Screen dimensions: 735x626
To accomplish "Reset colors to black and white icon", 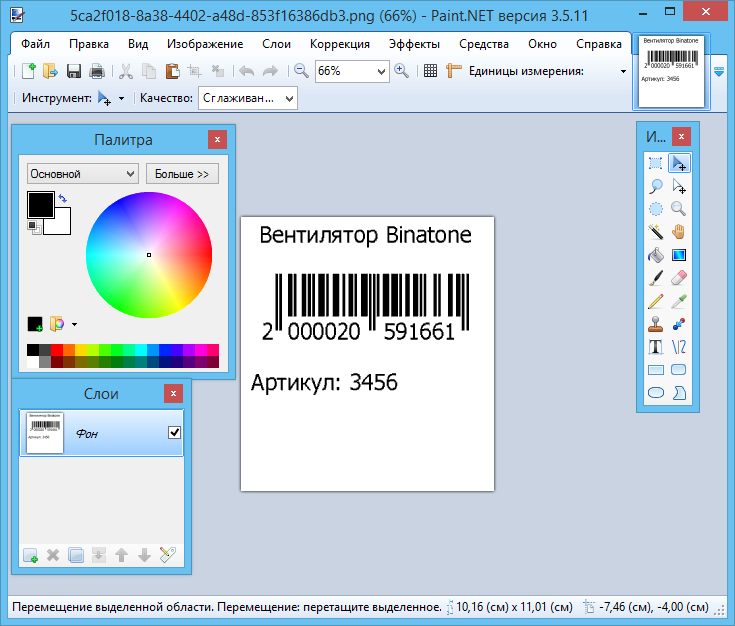I will [x=34, y=228].
